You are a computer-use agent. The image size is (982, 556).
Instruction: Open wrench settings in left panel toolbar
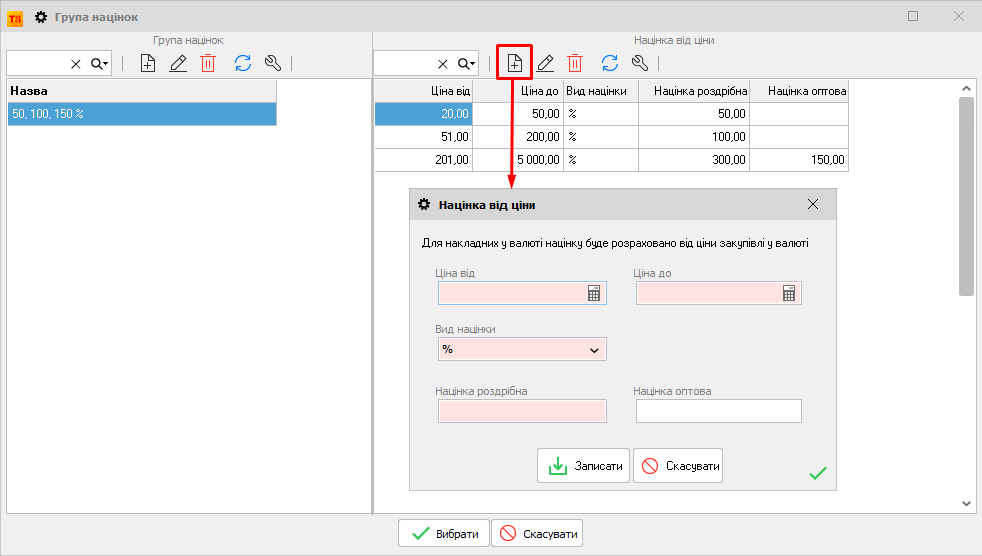tap(272, 63)
